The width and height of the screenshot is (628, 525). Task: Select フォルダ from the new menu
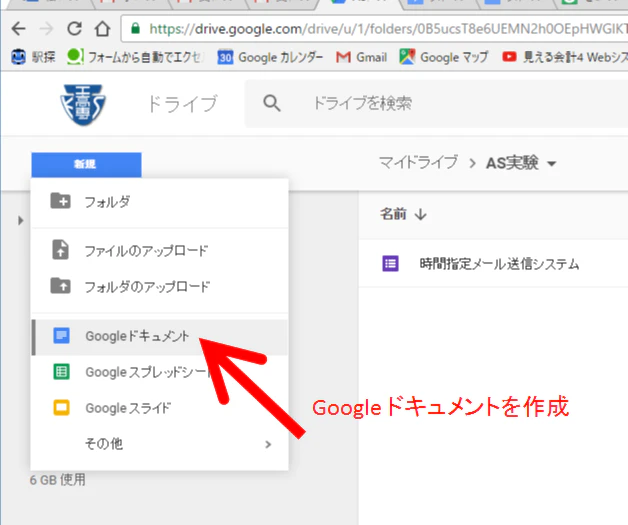click(x=159, y=201)
